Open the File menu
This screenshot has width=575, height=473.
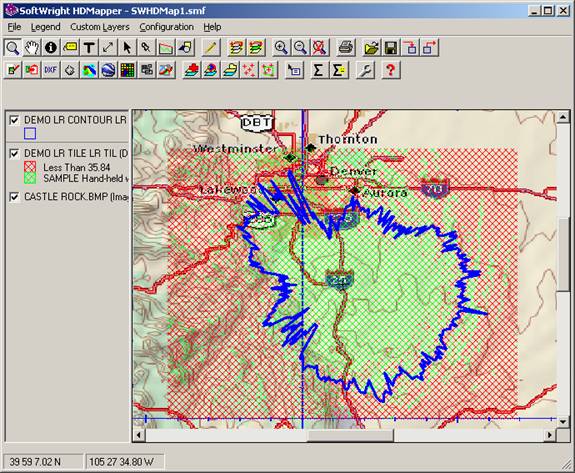coord(14,27)
